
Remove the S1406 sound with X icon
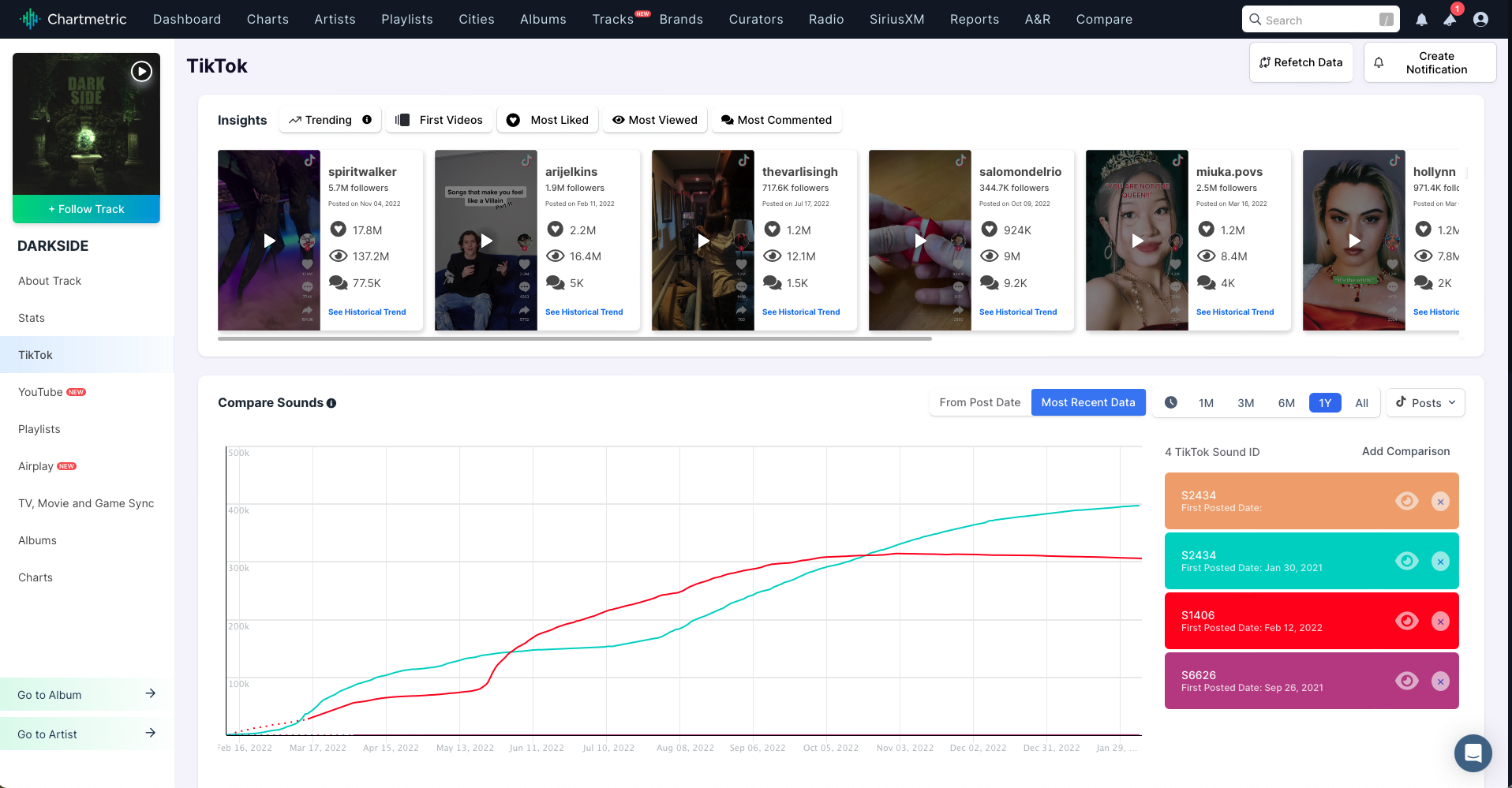pos(1440,622)
